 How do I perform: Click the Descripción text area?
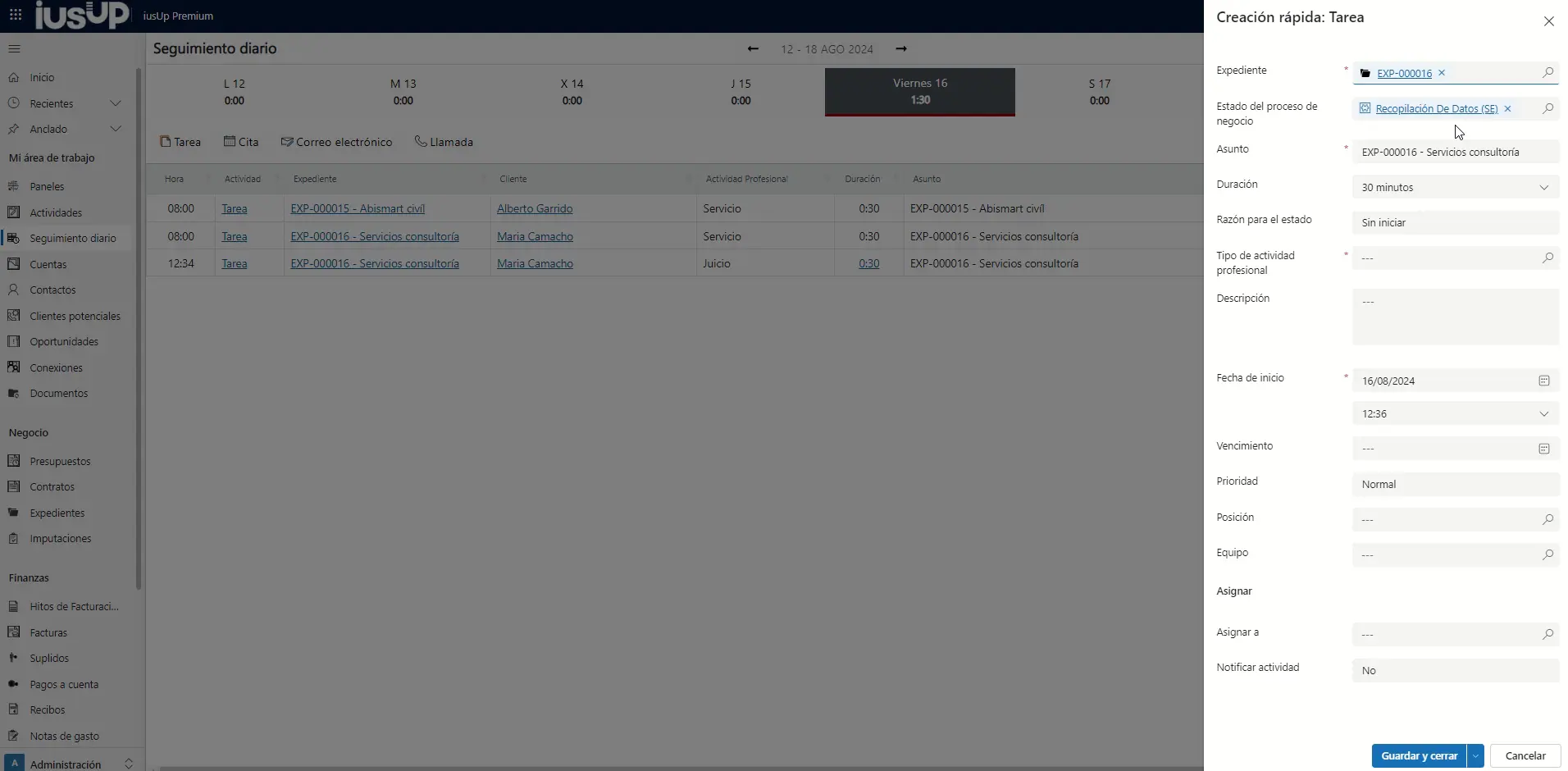tap(1455, 317)
